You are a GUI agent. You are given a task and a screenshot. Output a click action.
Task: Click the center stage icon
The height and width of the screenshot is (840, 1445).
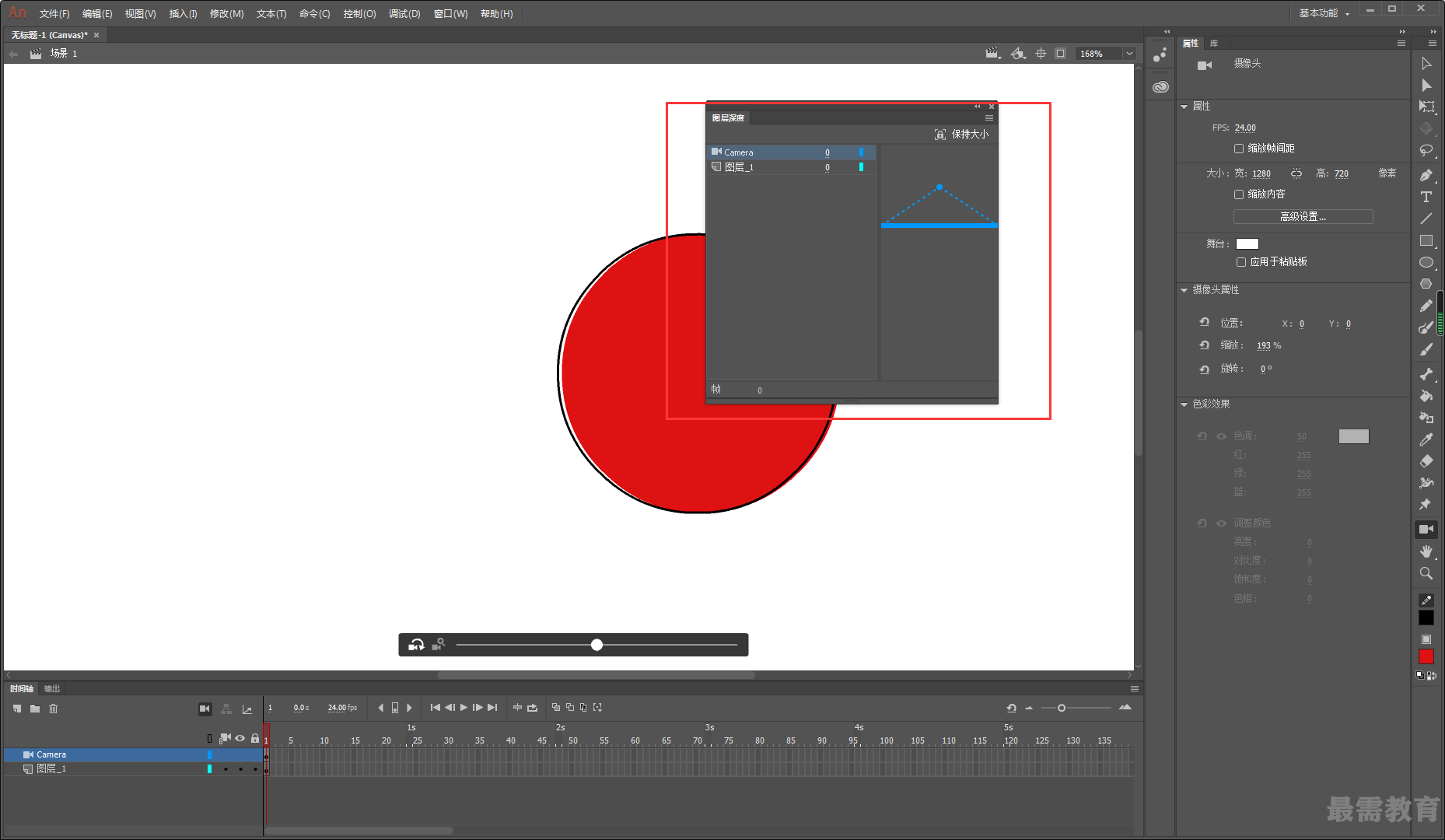[x=1041, y=54]
